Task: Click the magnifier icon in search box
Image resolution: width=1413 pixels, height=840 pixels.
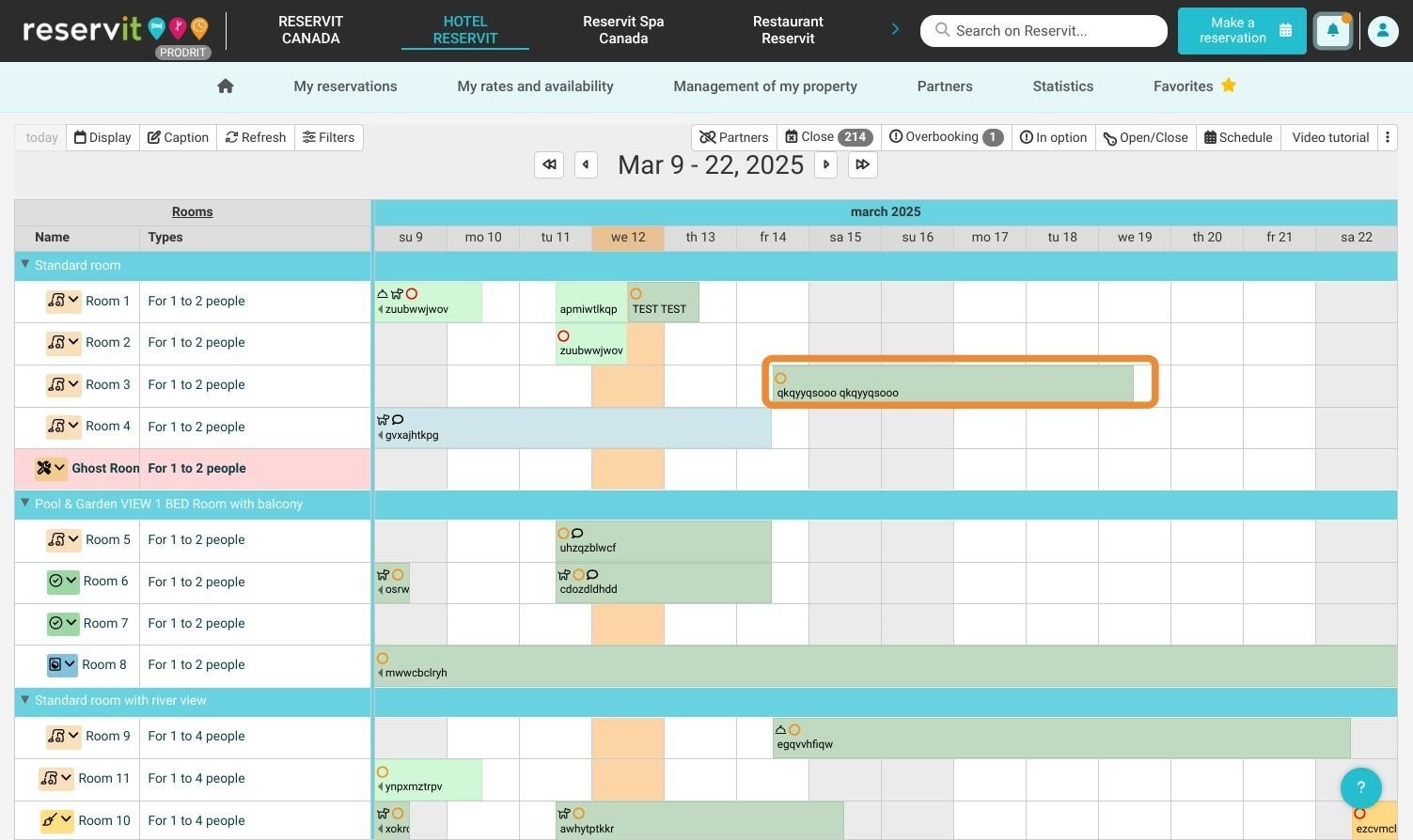Action: pos(942,30)
